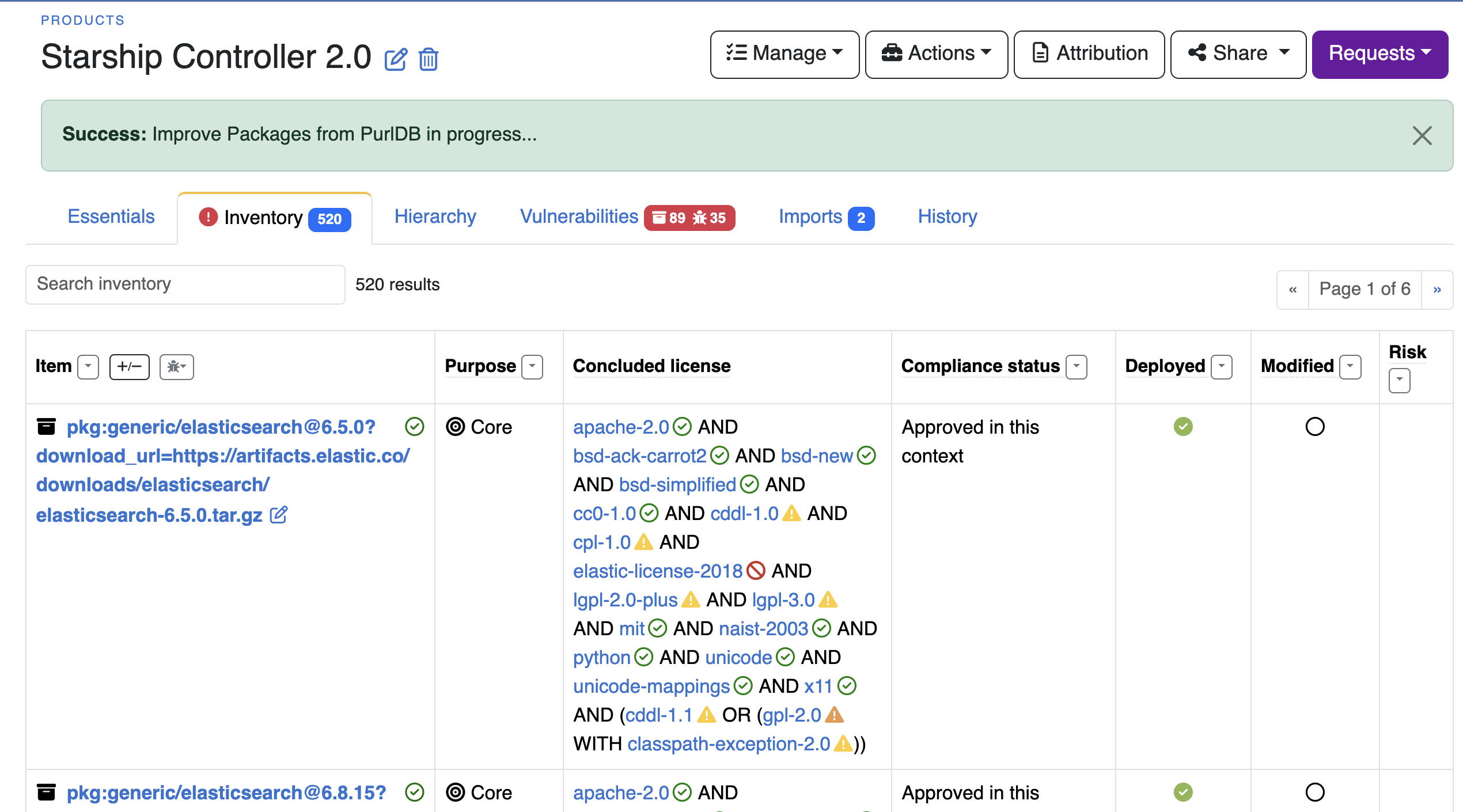Click the package icon beside elasticsearch@6.8.15

(46, 792)
